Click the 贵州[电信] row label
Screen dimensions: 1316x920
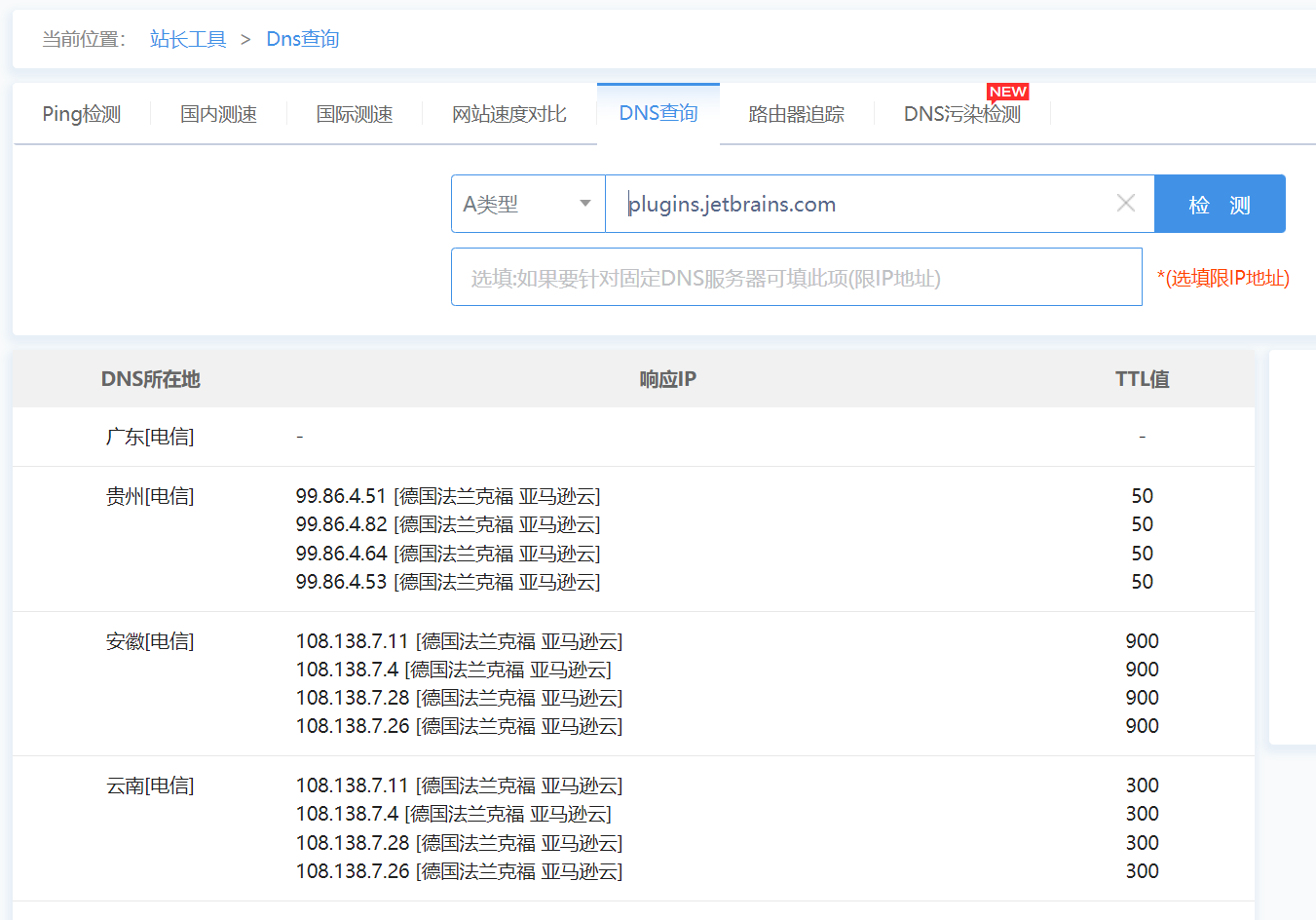pyautogui.click(x=150, y=496)
